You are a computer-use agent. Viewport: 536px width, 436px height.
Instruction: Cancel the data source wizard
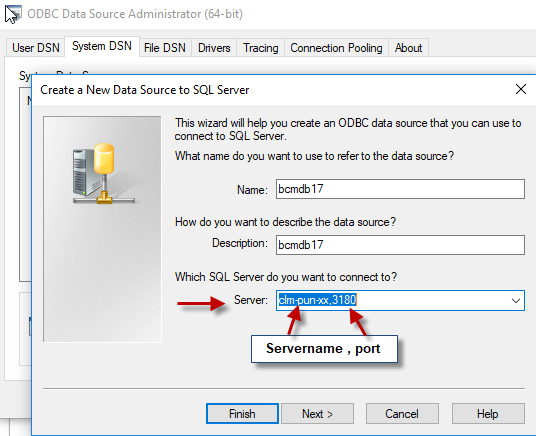coord(402,413)
